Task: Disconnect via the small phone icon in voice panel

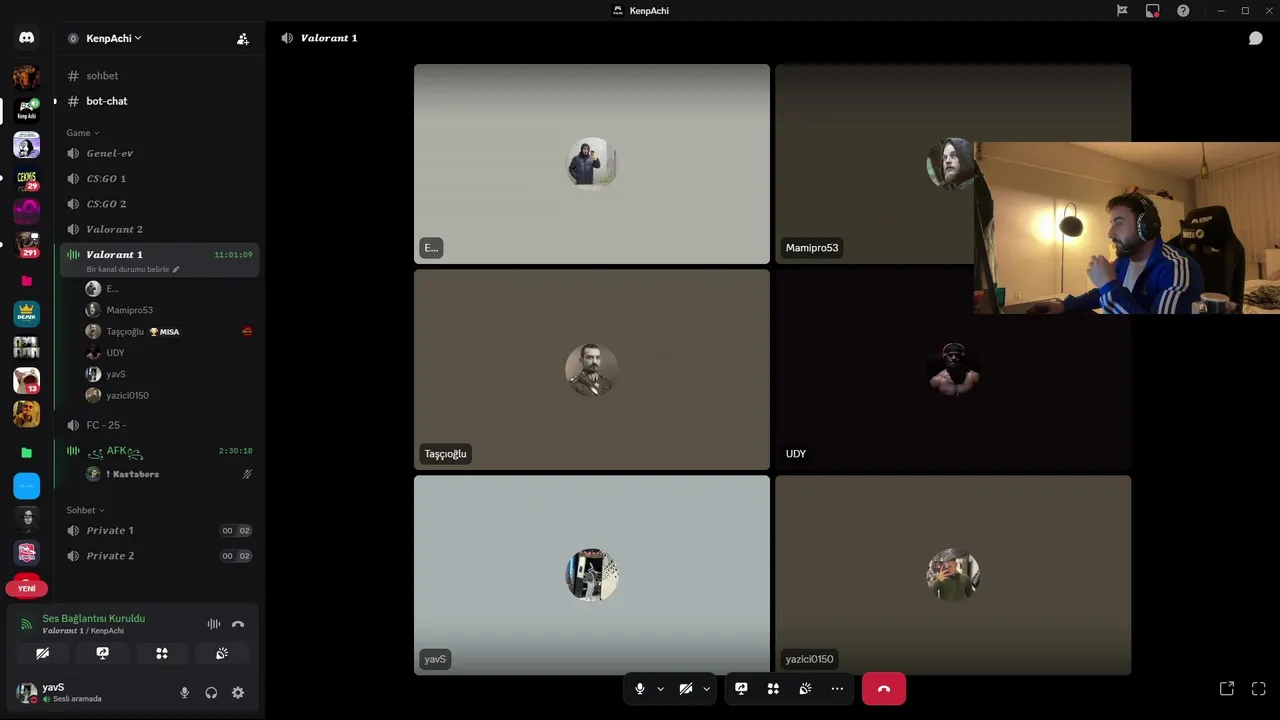Action: click(238, 624)
